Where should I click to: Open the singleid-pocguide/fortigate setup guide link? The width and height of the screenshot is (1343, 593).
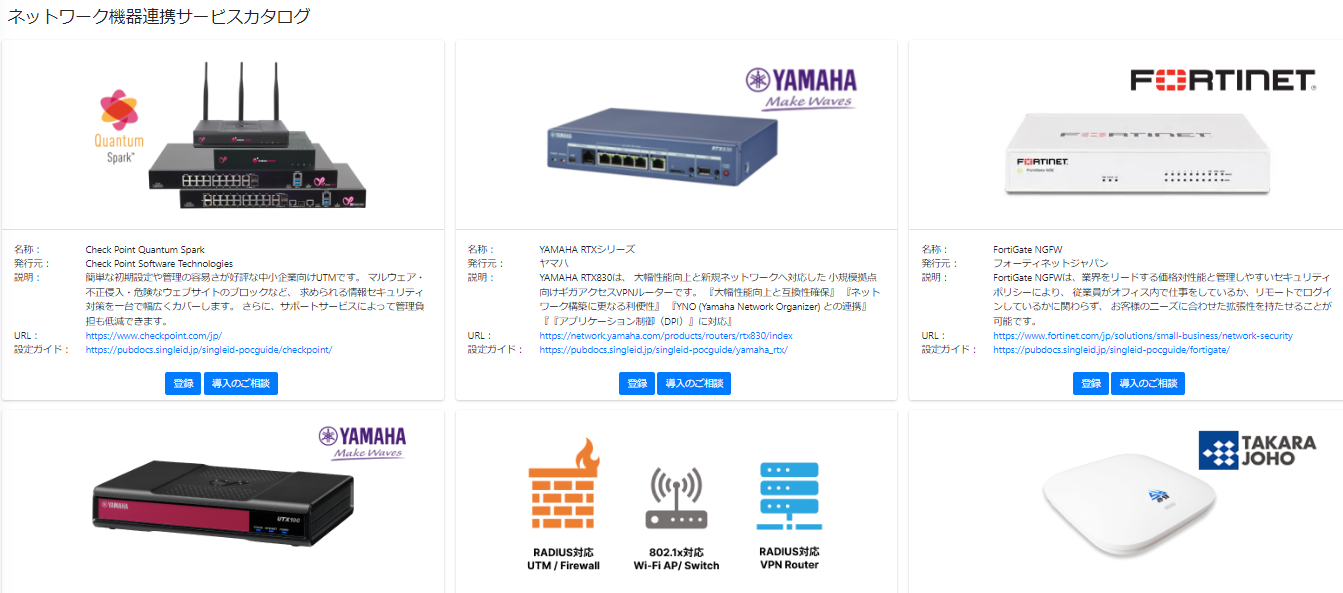[1112, 350]
